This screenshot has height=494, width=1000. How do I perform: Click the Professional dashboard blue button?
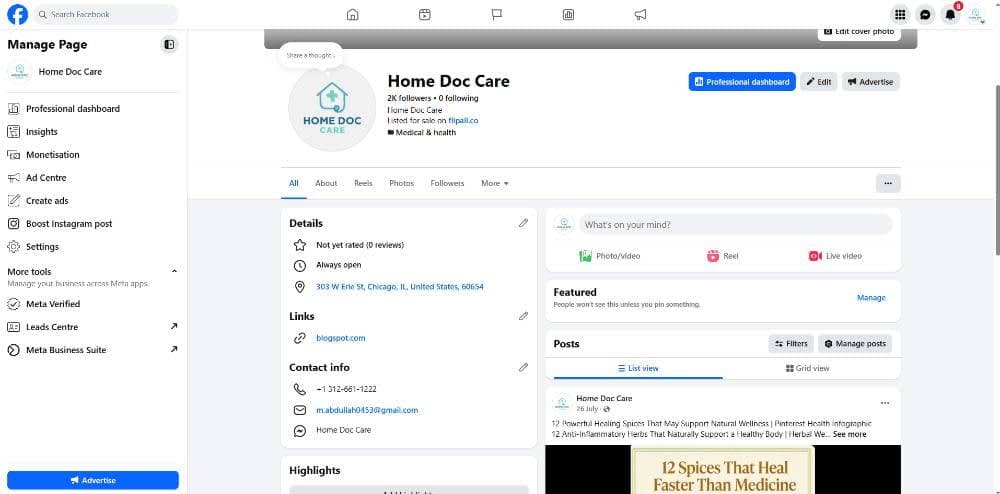pyautogui.click(x=742, y=82)
